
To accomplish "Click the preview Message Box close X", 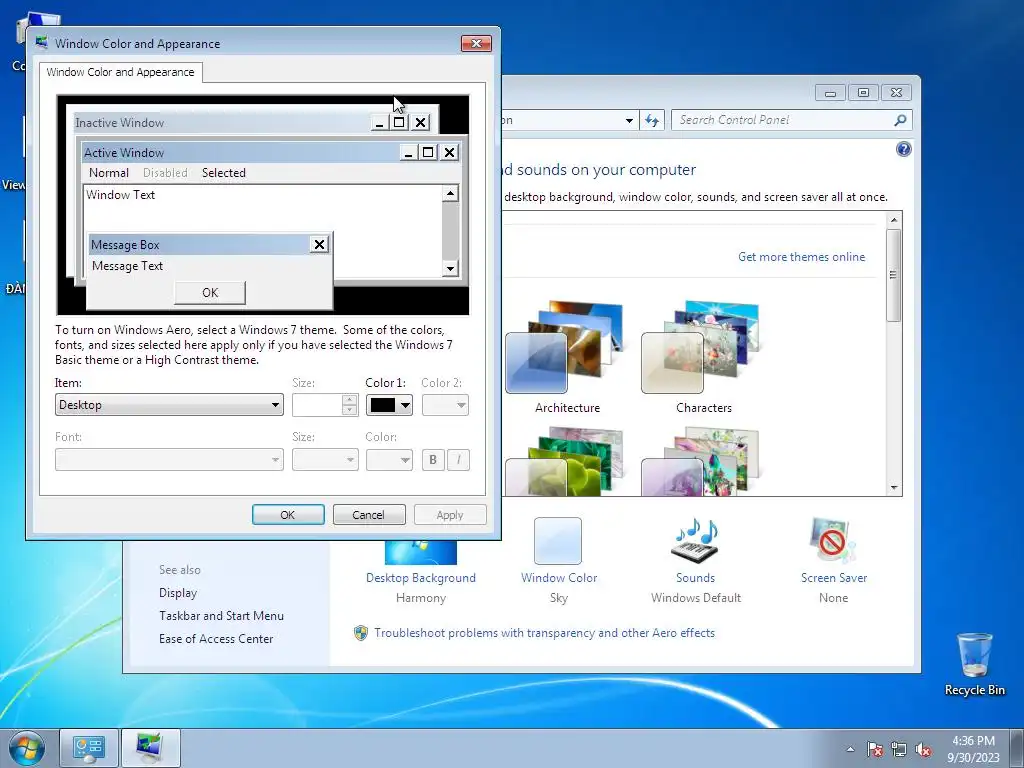I will pyautogui.click(x=319, y=244).
